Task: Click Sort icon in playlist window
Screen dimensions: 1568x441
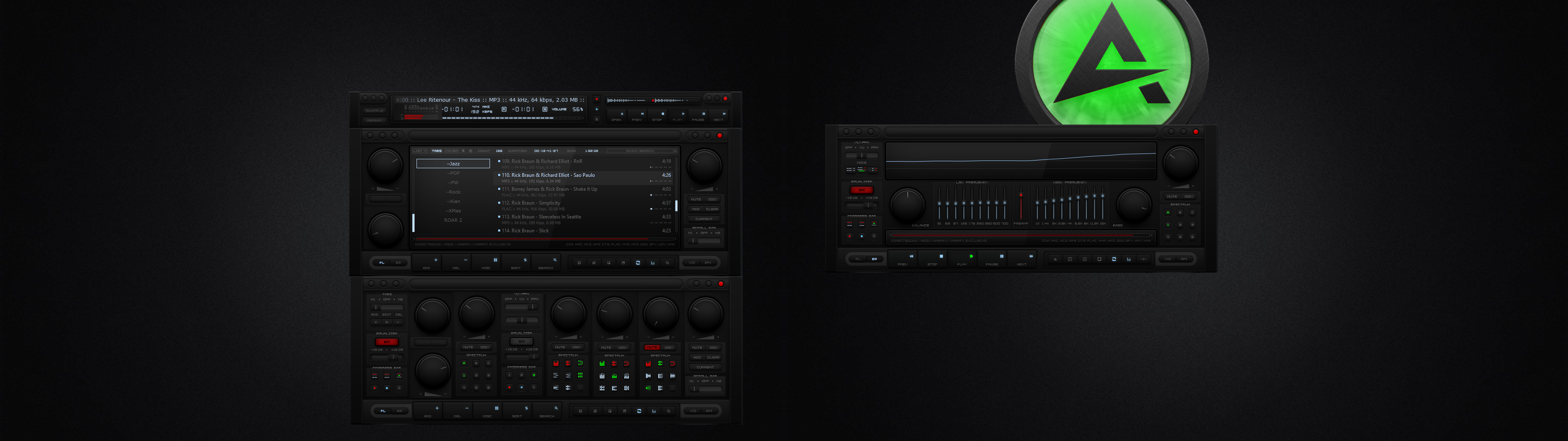Action: pos(516,263)
